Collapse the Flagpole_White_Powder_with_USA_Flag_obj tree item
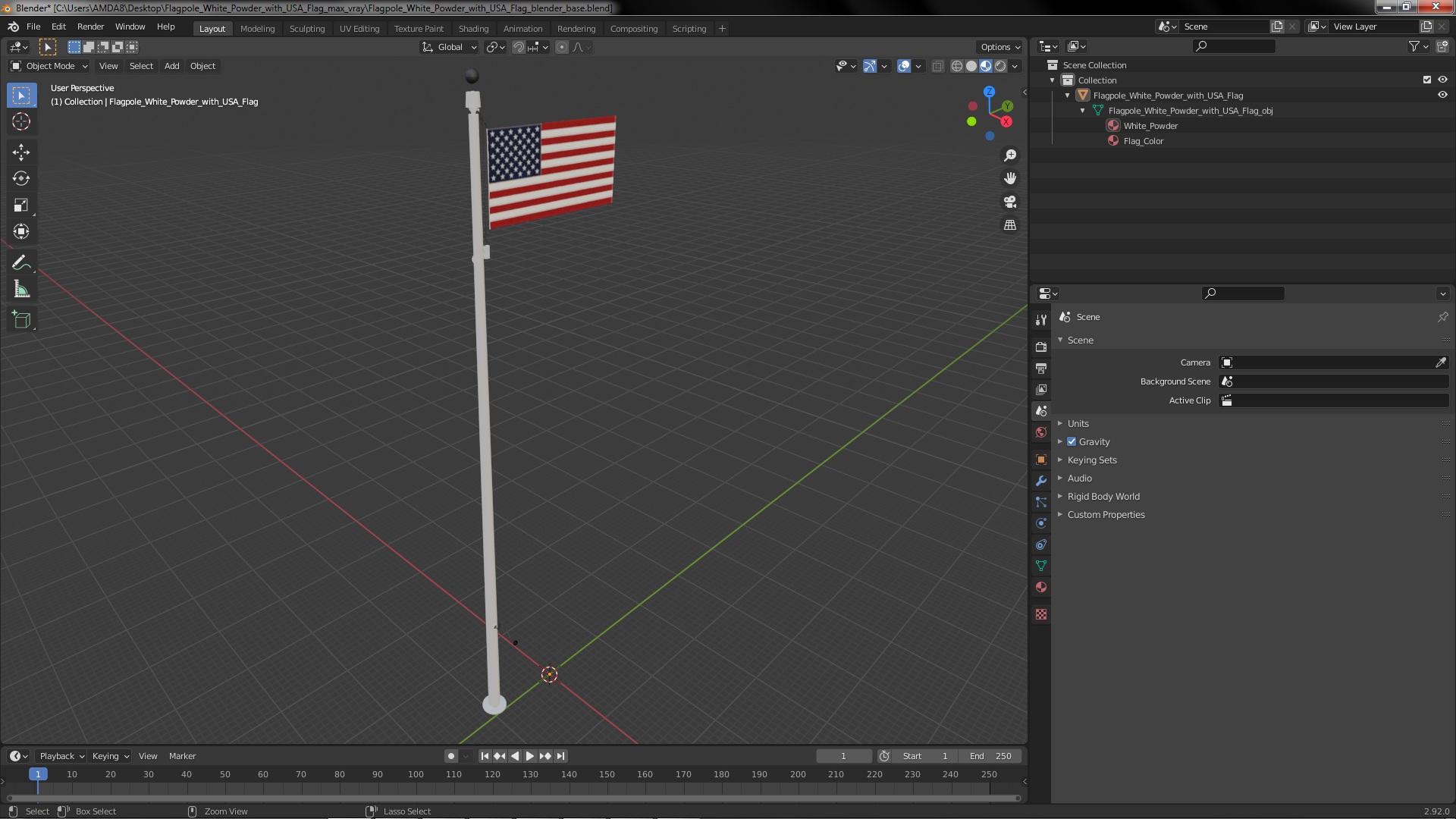Viewport: 1456px width, 819px height. pyautogui.click(x=1083, y=111)
